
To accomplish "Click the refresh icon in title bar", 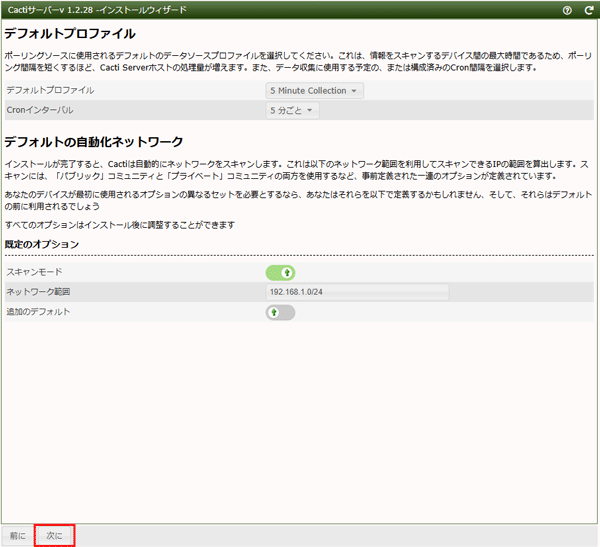I will click(589, 10).
